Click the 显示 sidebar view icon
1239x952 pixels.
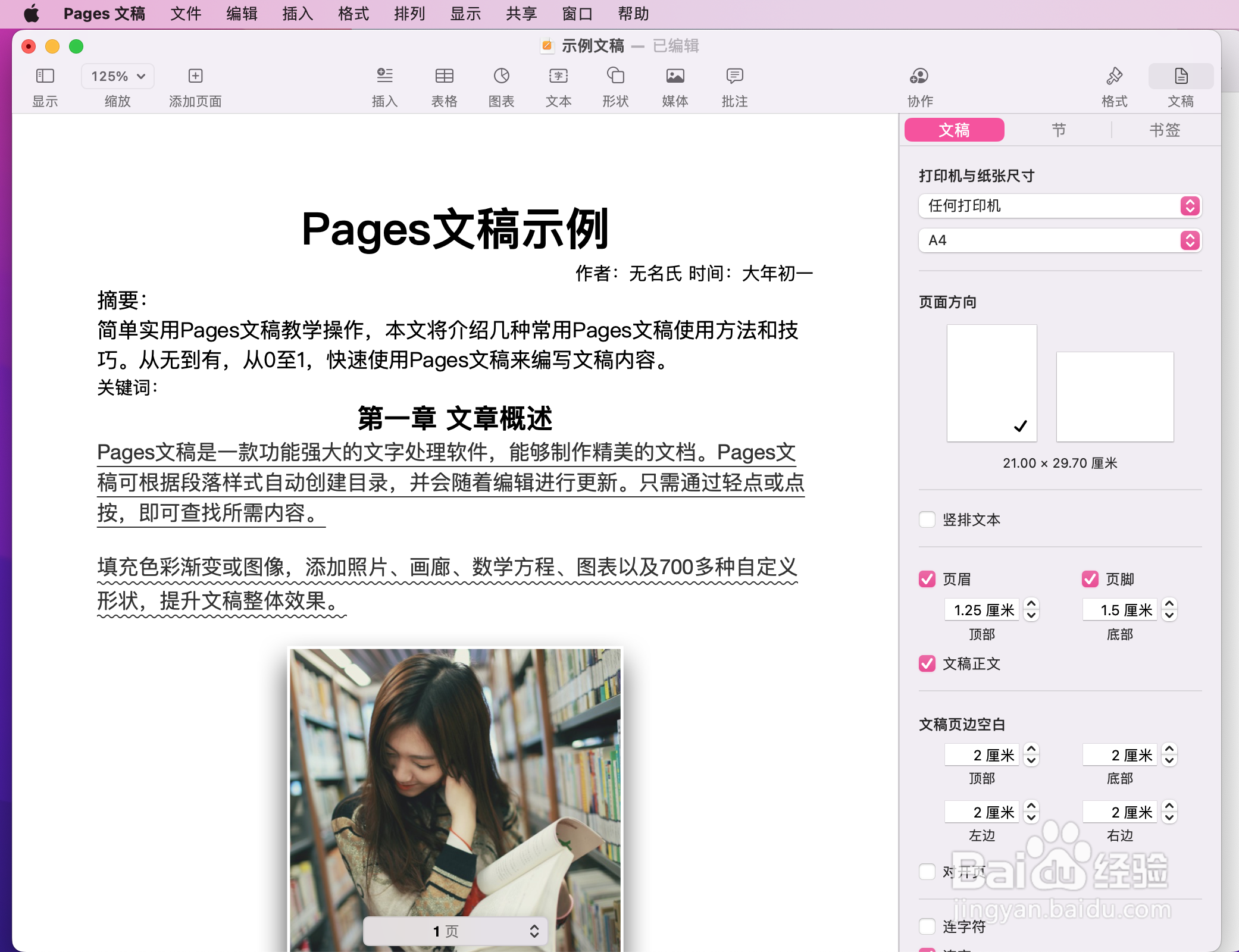45,76
